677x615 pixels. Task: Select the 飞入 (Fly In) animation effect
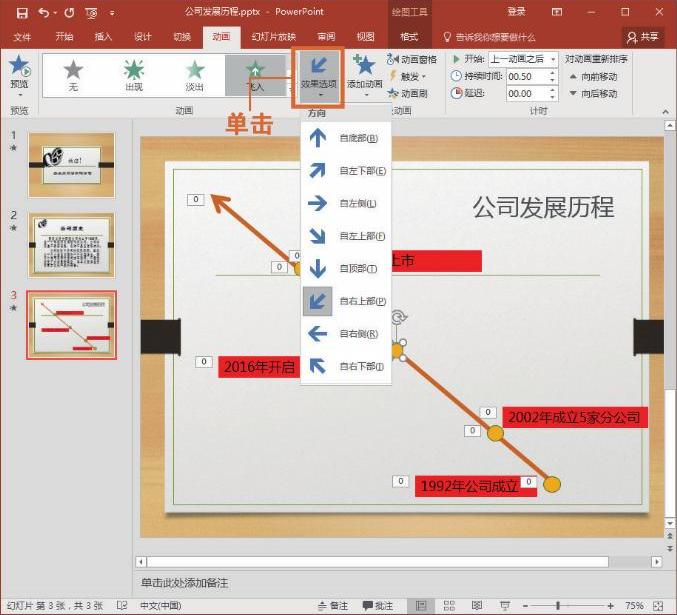click(x=255, y=75)
